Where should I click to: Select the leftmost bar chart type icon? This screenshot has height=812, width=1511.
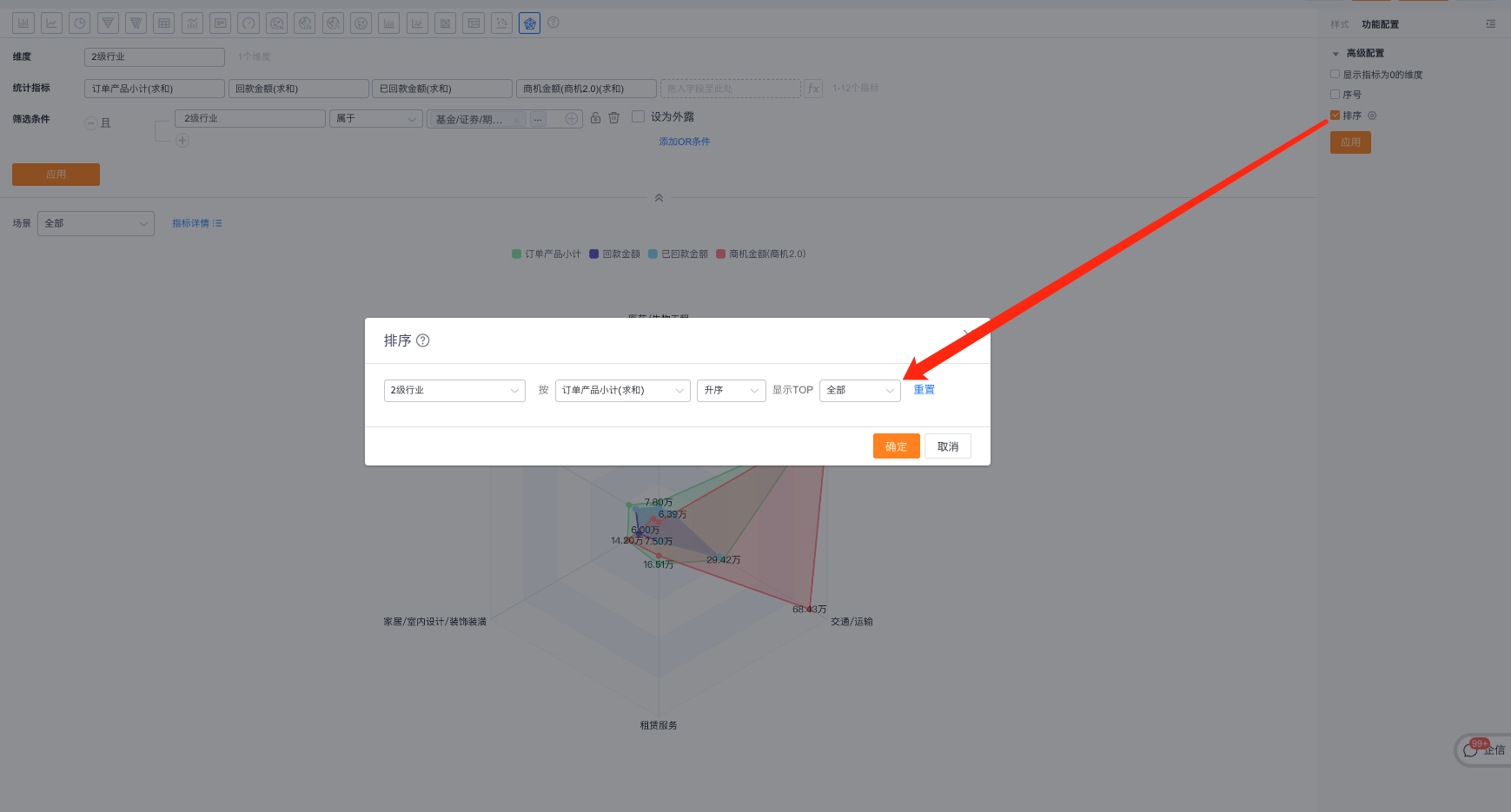pos(23,23)
